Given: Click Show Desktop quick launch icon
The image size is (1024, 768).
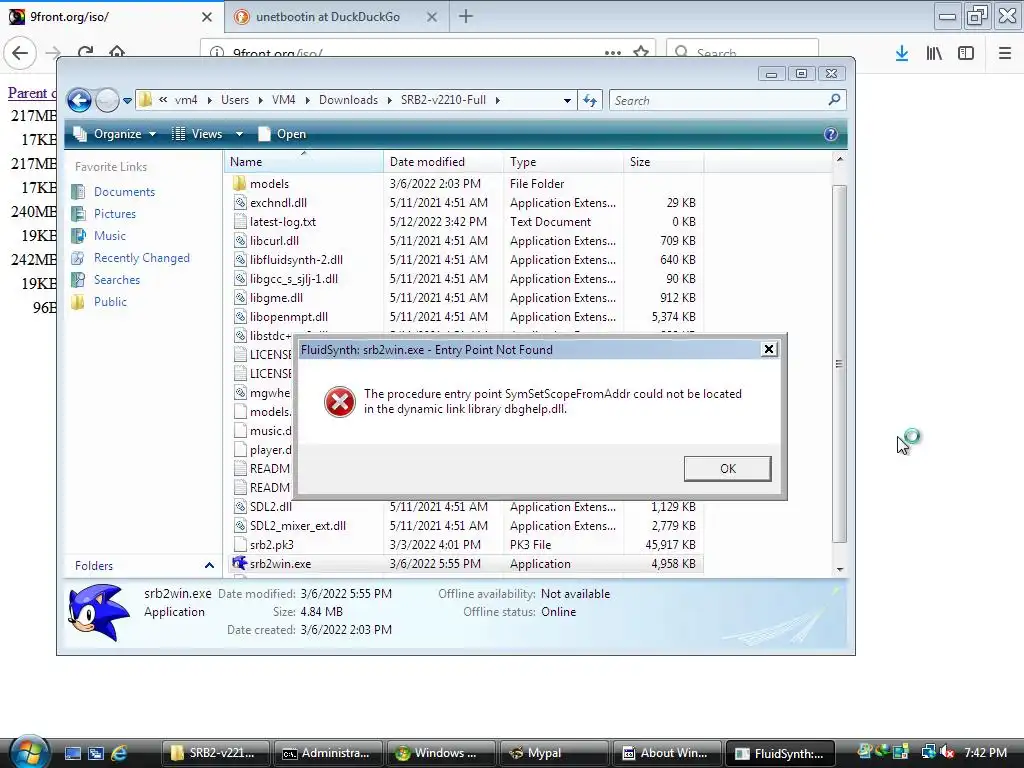Looking at the screenshot, I should click(x=72, y=753).
